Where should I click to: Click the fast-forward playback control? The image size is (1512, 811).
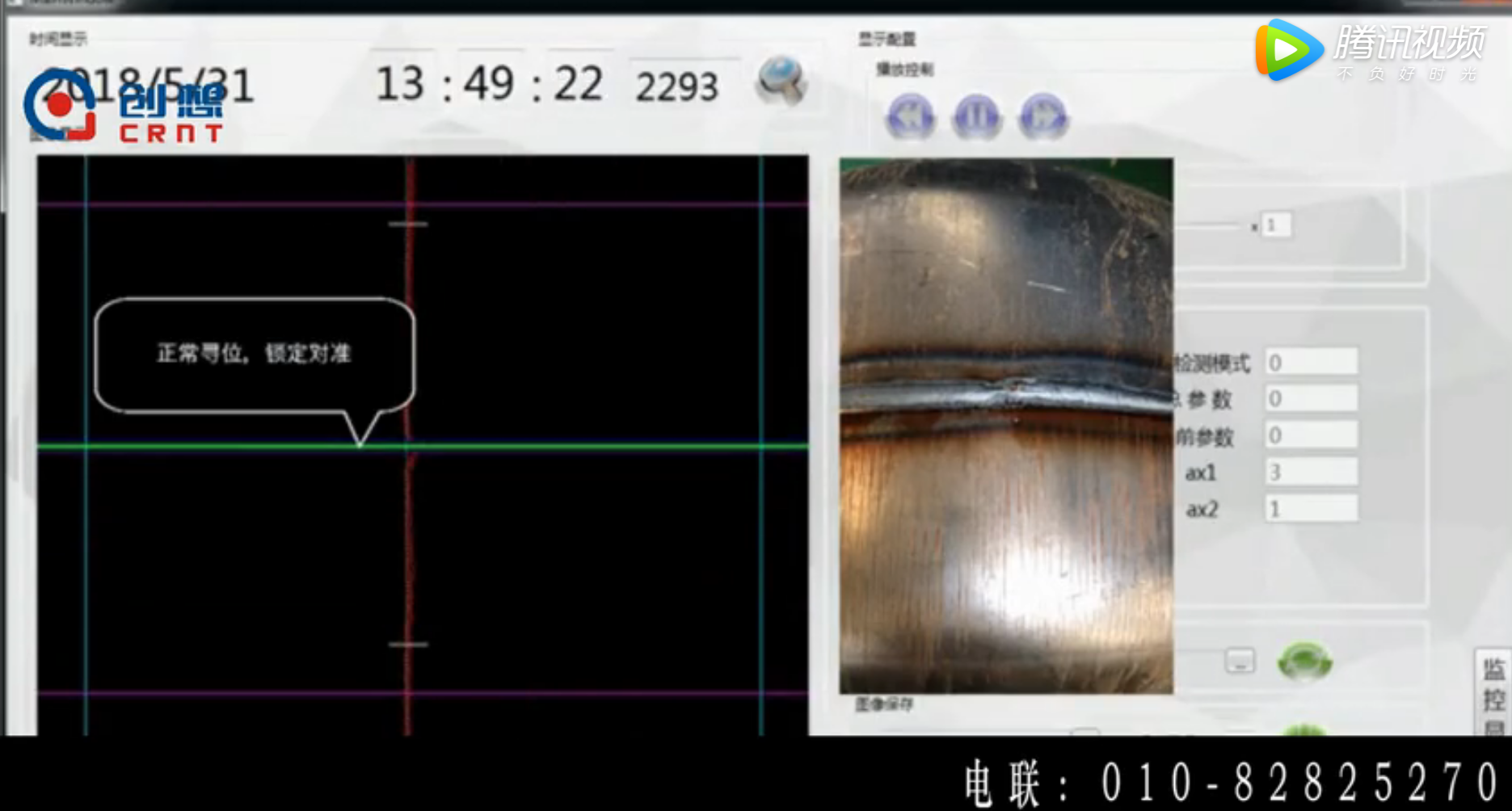pos(1042,118)
